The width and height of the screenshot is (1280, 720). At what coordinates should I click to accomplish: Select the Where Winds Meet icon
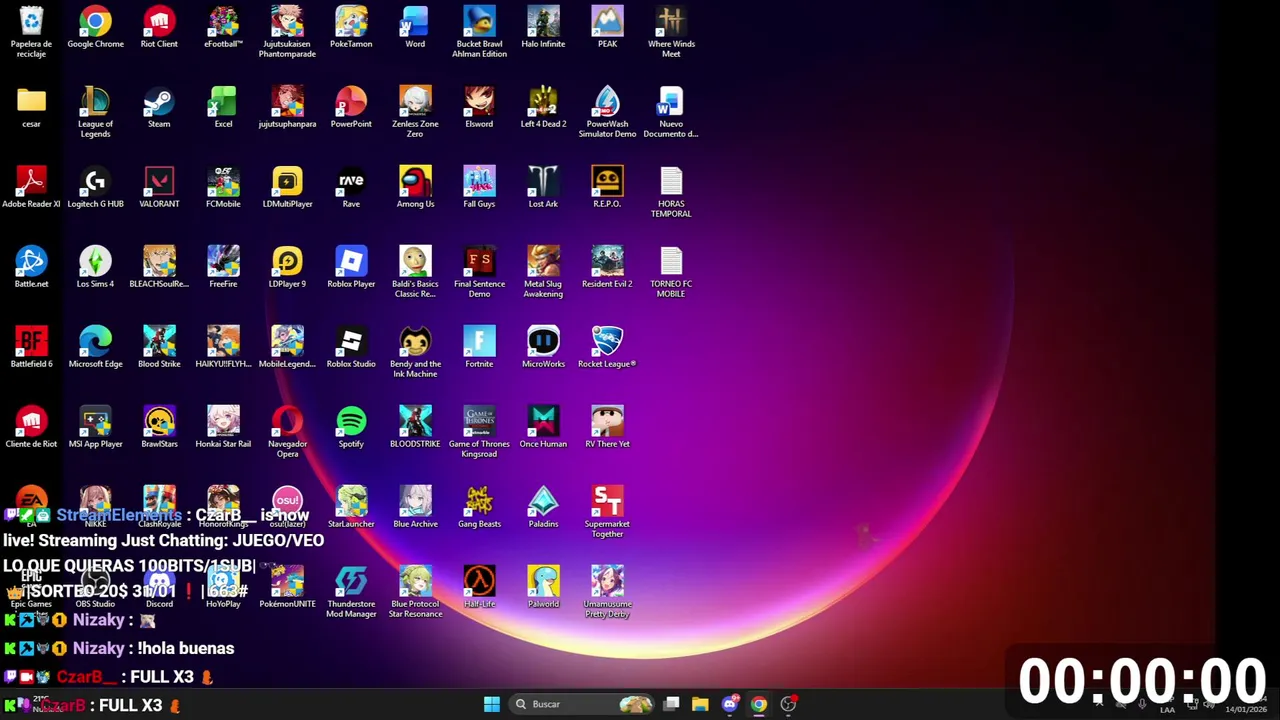[x=671, y=31]
